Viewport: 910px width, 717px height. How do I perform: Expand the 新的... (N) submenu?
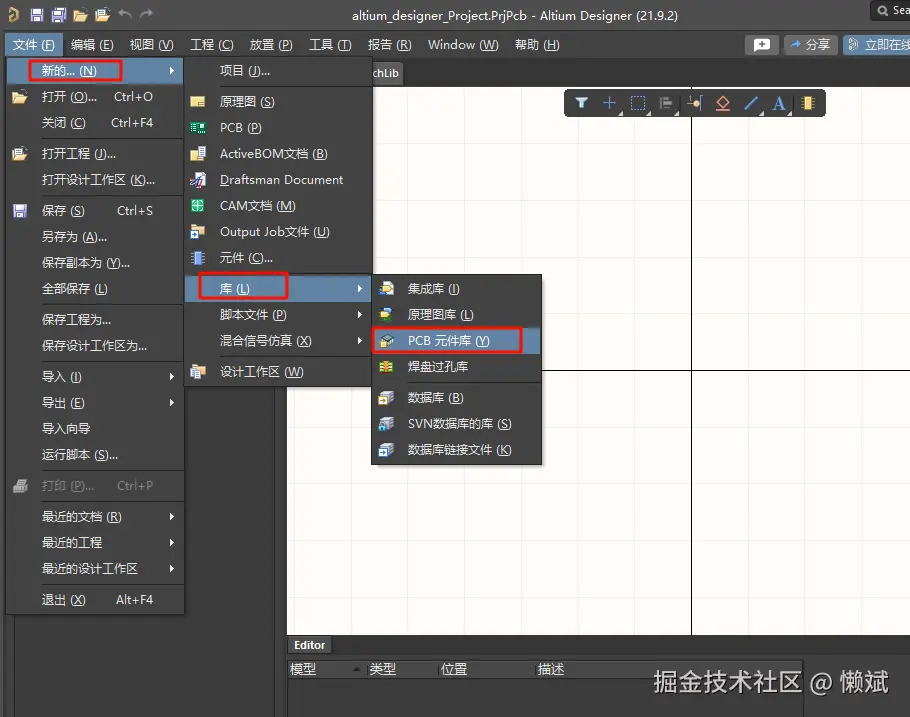click(95, 71)
